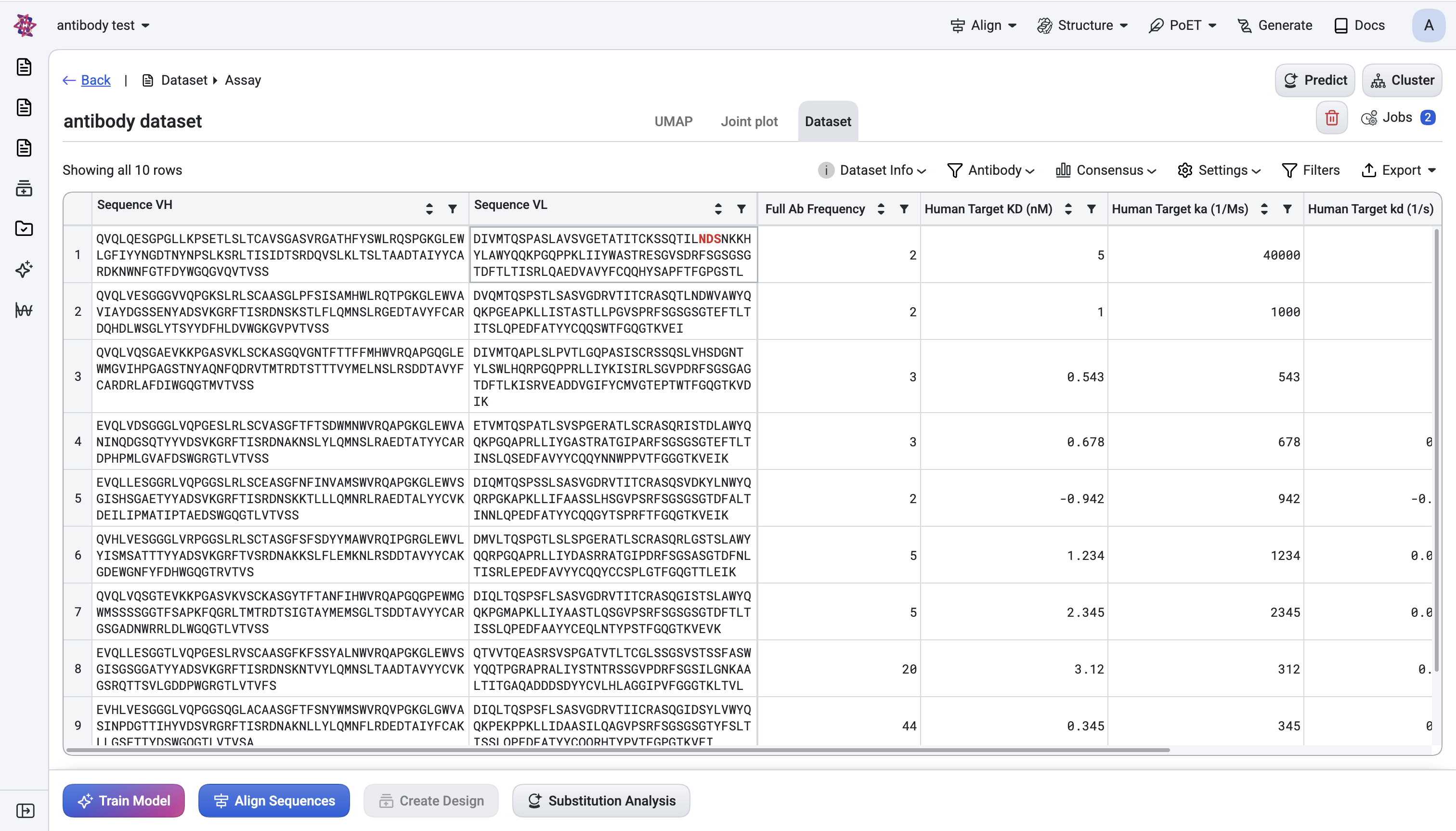Image resolution: width=1456 pixels, height=831 pixels.
Task: Click the Cluster button
Action: 1403,80
